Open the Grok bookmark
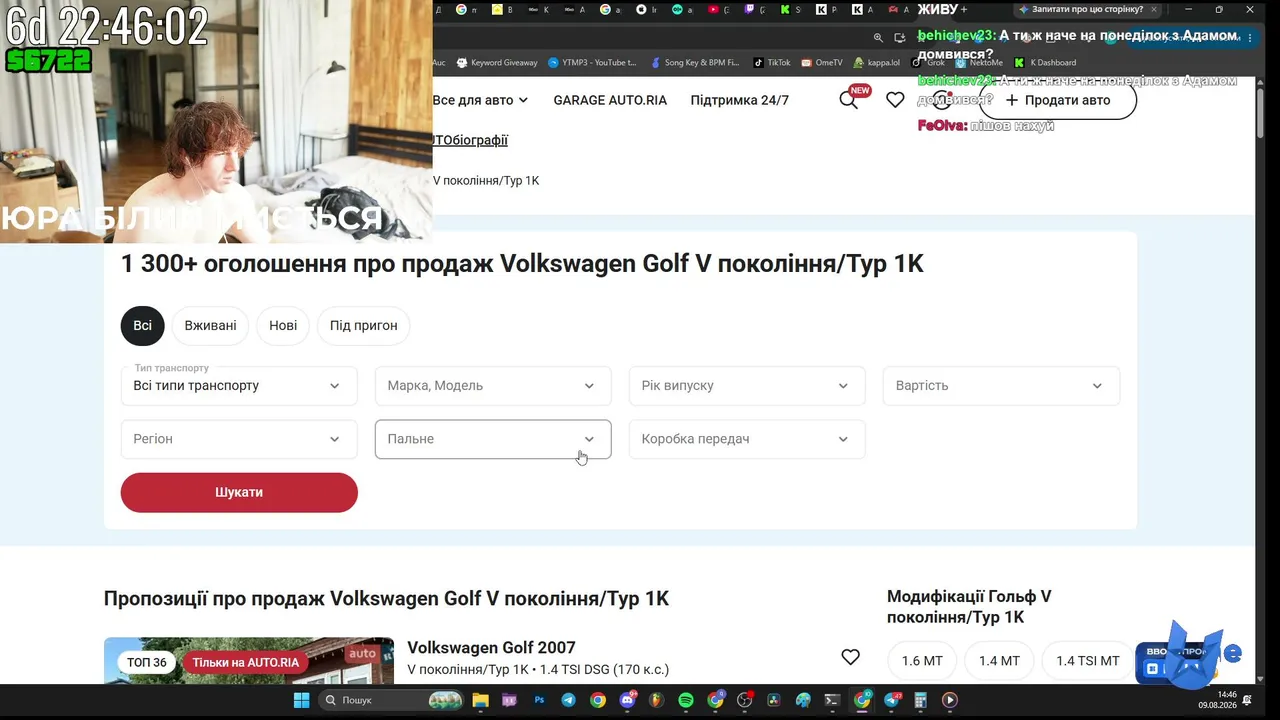 (928, 62)
